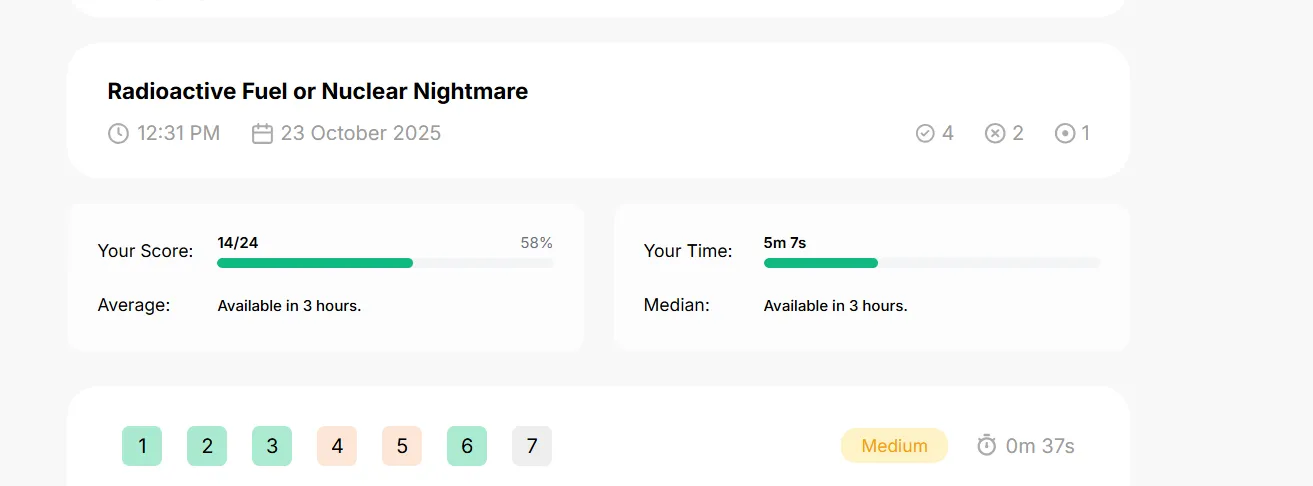Click the Medium difficulty badge
The height and width of the screenshot is (486, 1313).
point(894,446)
